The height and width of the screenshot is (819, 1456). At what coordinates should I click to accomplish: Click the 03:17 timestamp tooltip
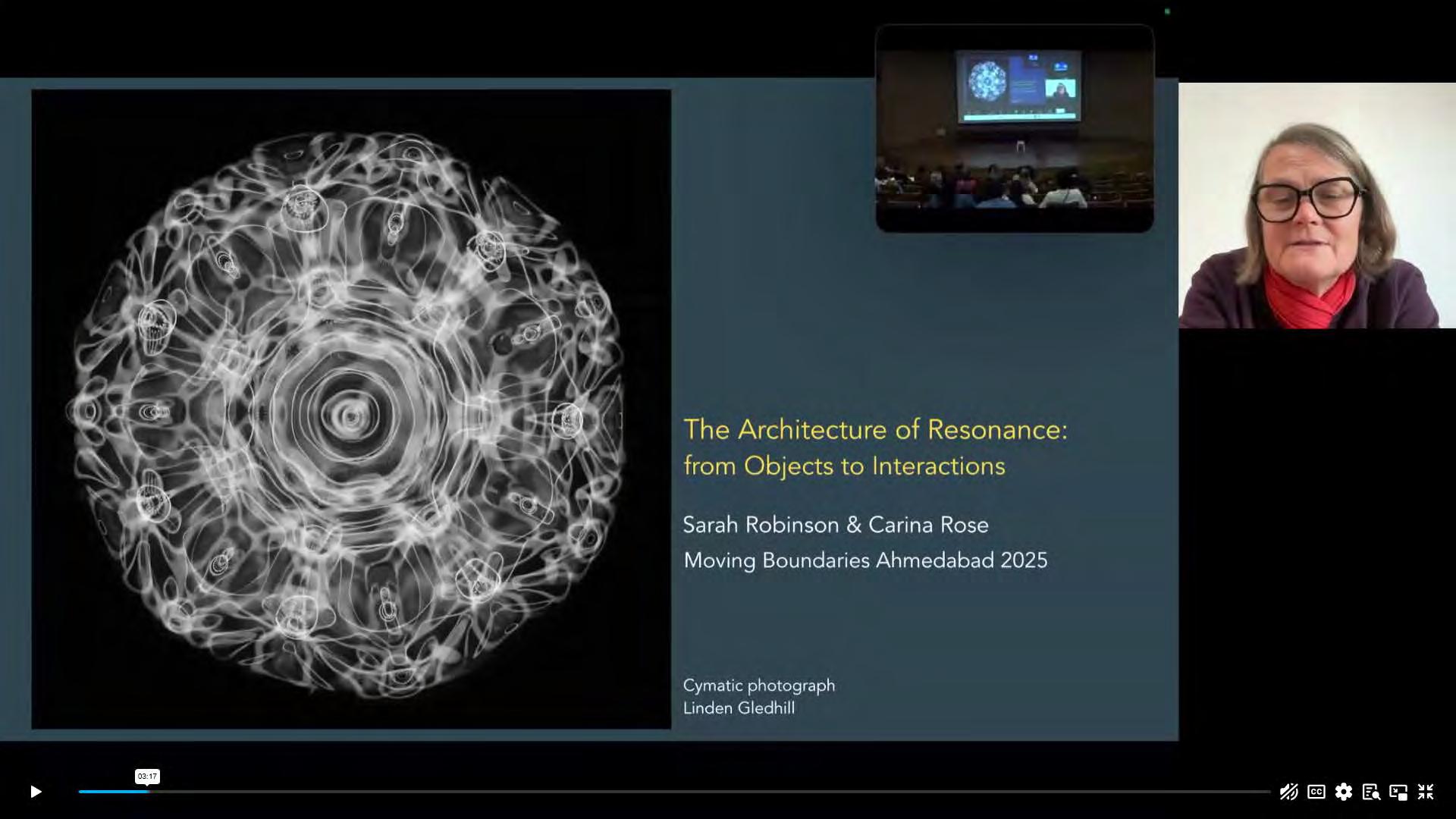click(x=147, y=776)
